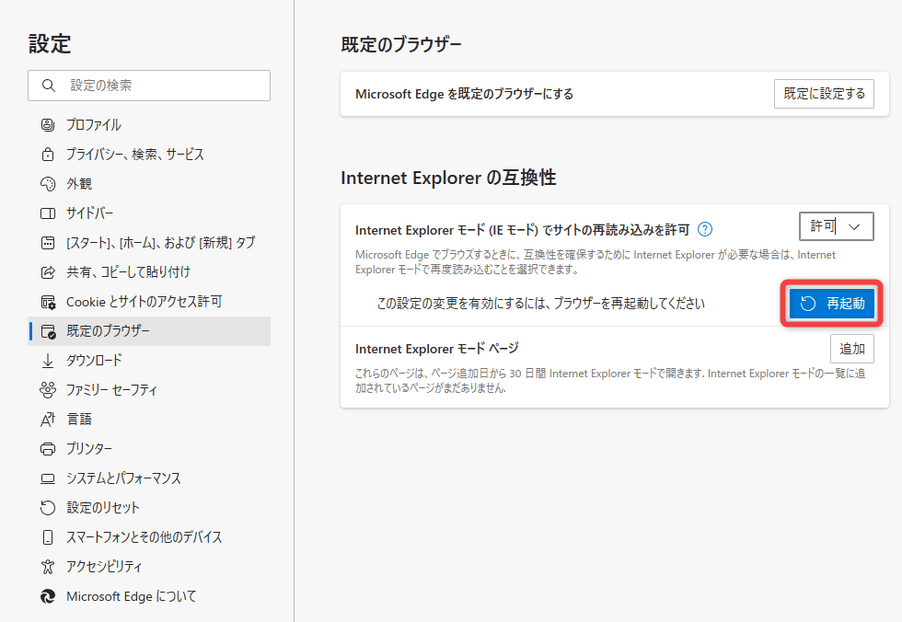
Task: Open アクセシビリティ settings
Action: click(x=149, y=567)
